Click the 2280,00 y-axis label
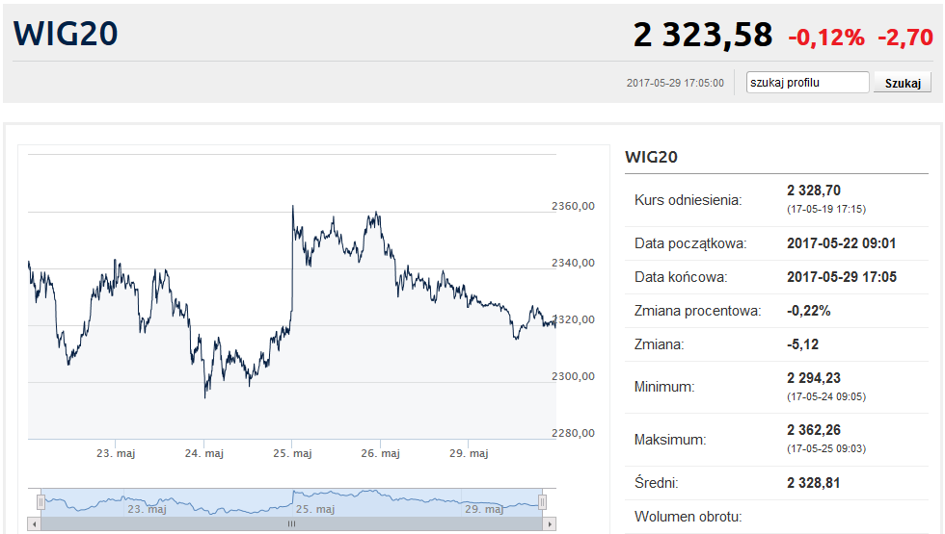 click(573, 433)
